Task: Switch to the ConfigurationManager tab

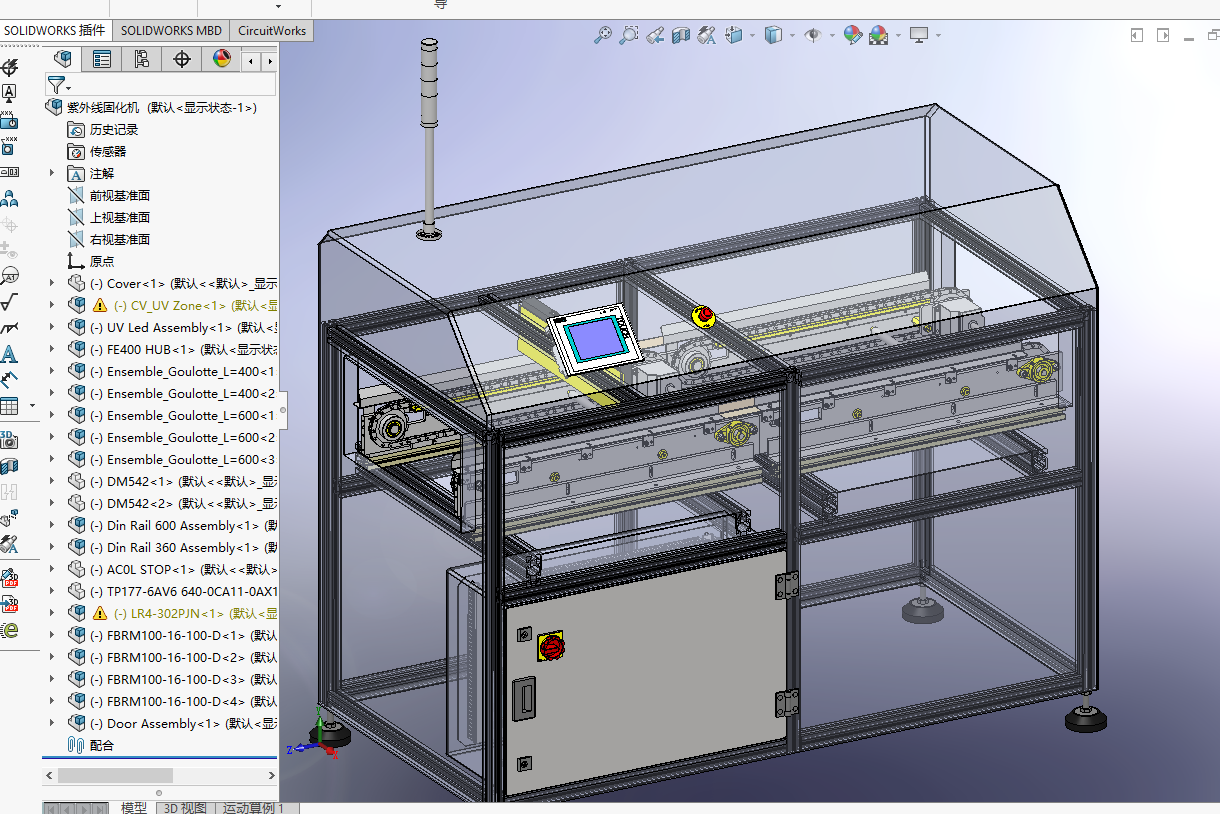Action: [142, 59]
